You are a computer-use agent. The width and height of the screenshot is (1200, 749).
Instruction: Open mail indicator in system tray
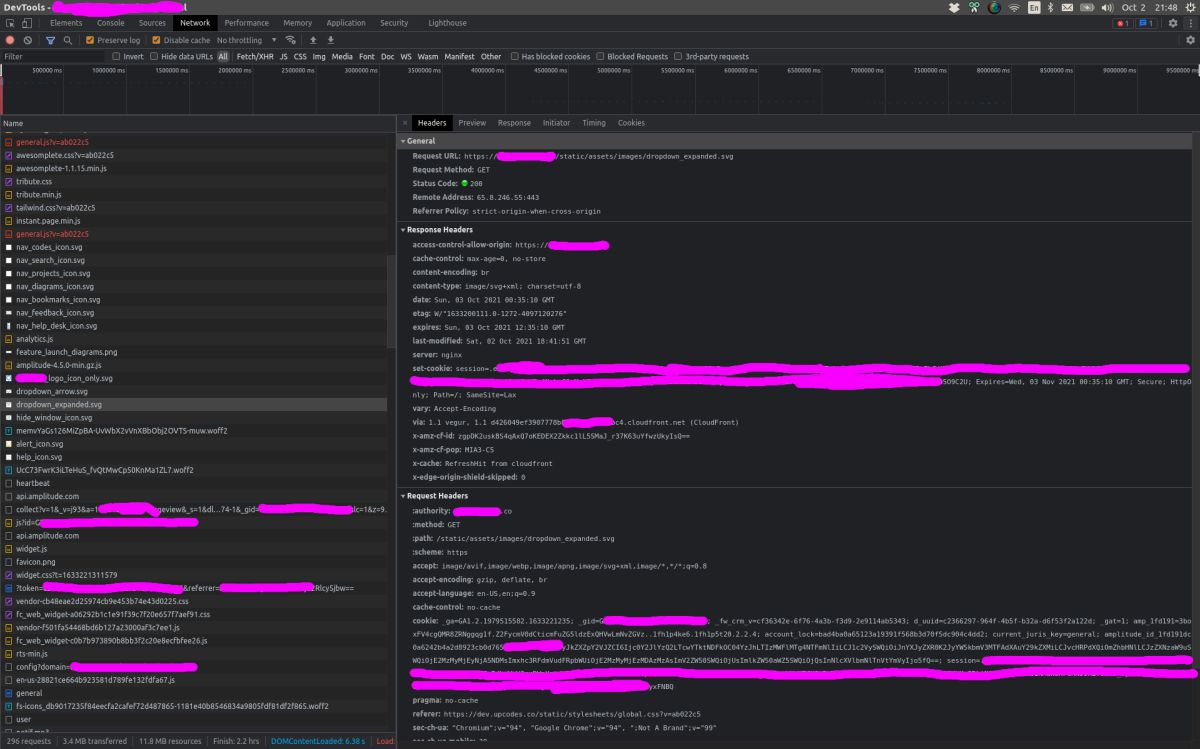pyautogui.click(x=1069, y=7)
